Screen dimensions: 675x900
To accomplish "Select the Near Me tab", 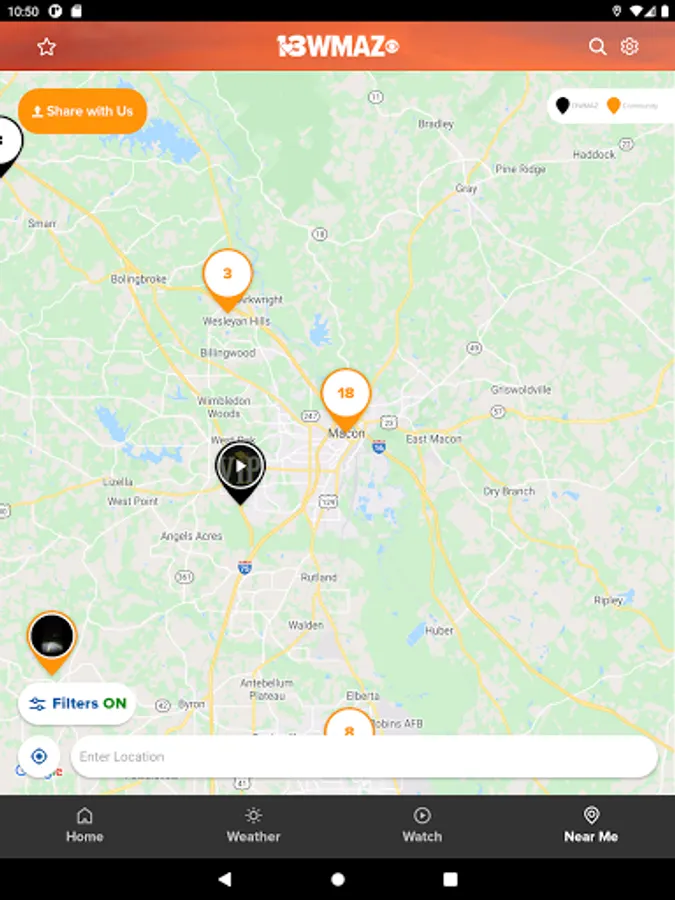I will (591, 826).
